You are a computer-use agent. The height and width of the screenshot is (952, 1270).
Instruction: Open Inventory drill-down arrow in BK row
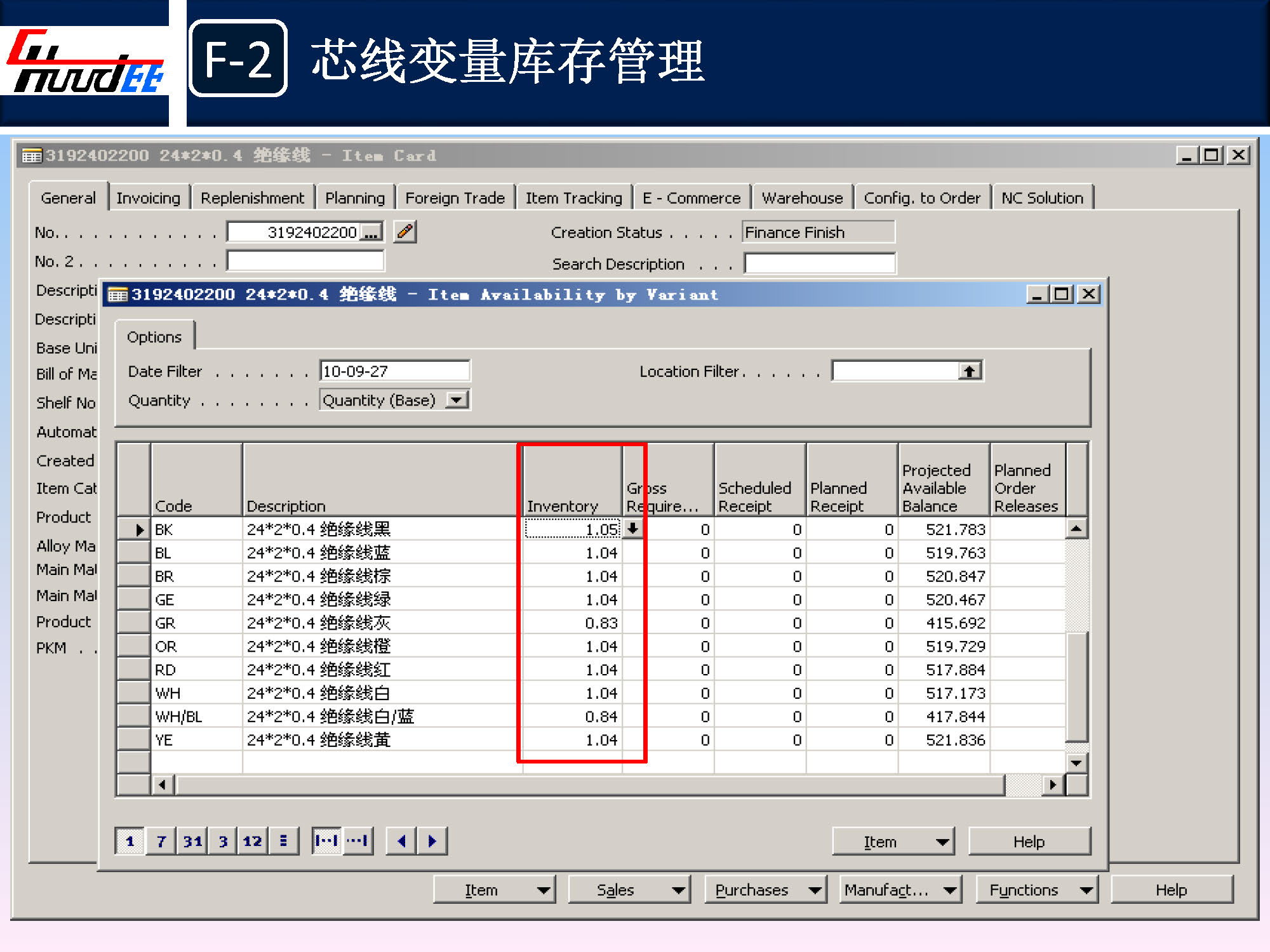pyautogui.click(x=632, y=528)
